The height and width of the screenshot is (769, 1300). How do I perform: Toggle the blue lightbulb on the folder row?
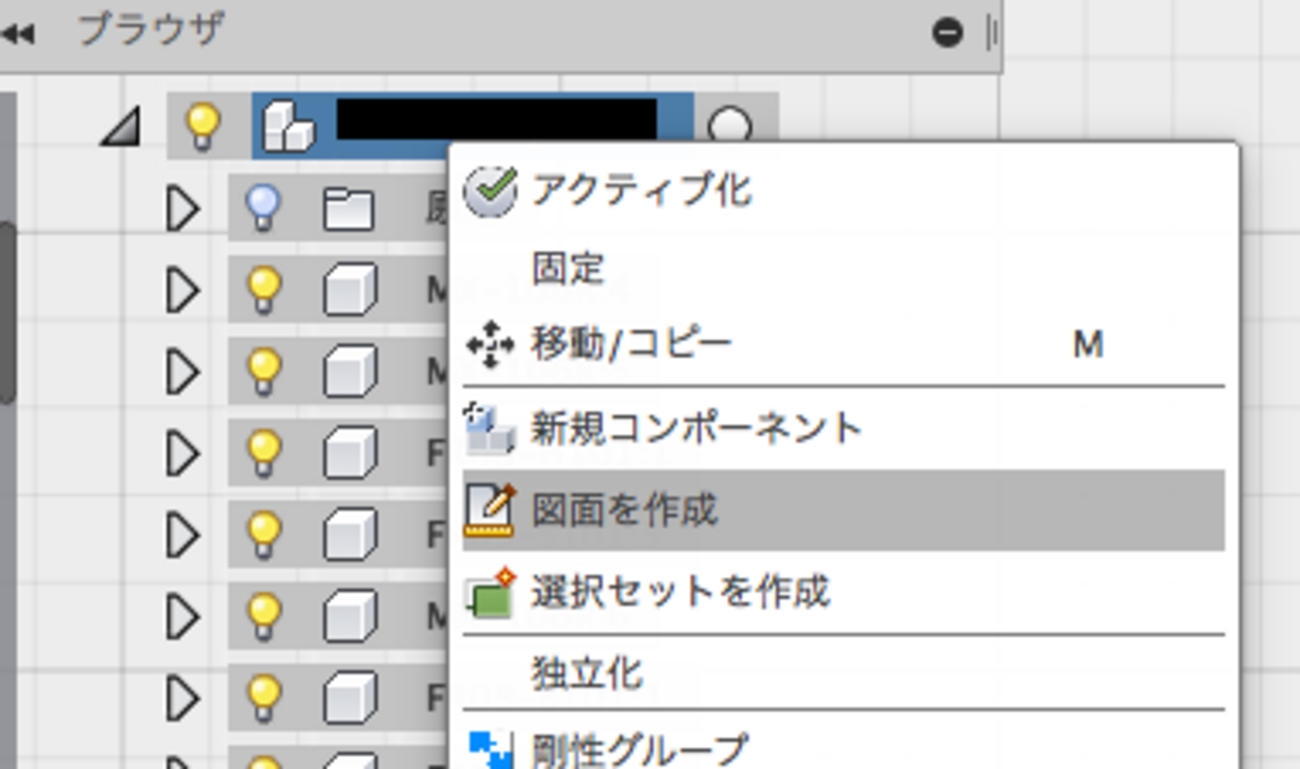click(x=264, y=208)
